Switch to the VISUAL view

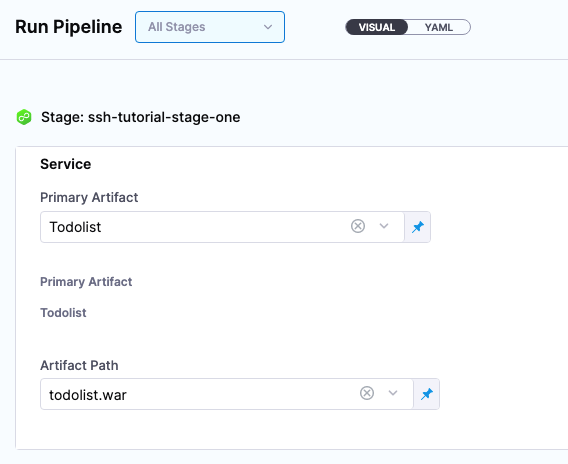[x=377, y=27]
